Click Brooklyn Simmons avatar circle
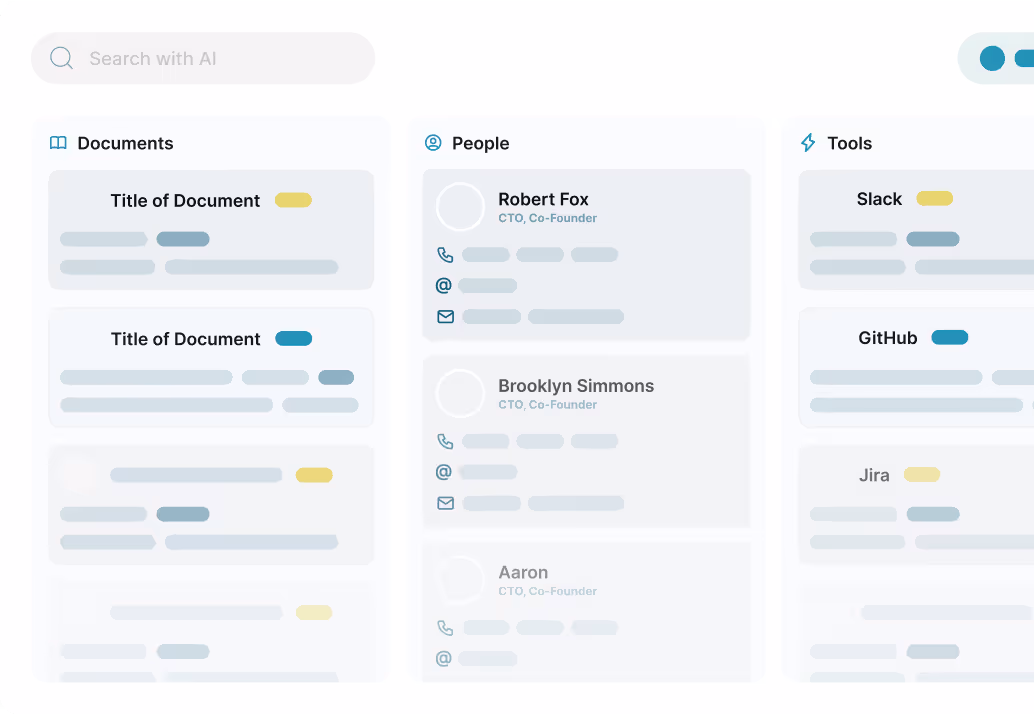Viewport: 1034px width, 714px height. (460, 394)
